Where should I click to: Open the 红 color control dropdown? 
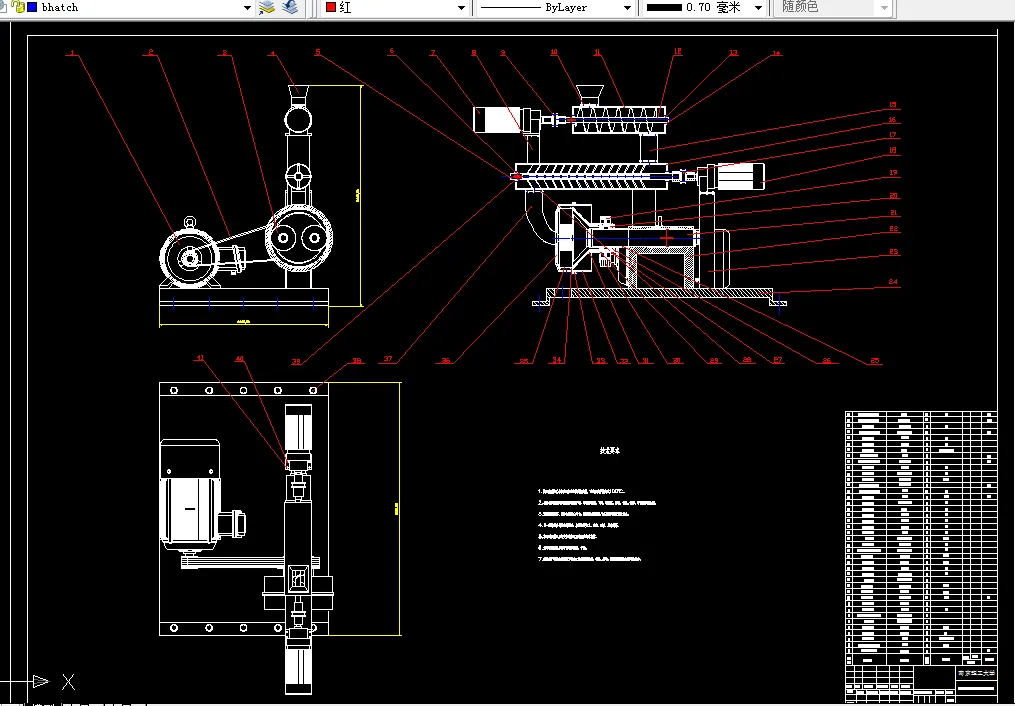click(461, 8)
